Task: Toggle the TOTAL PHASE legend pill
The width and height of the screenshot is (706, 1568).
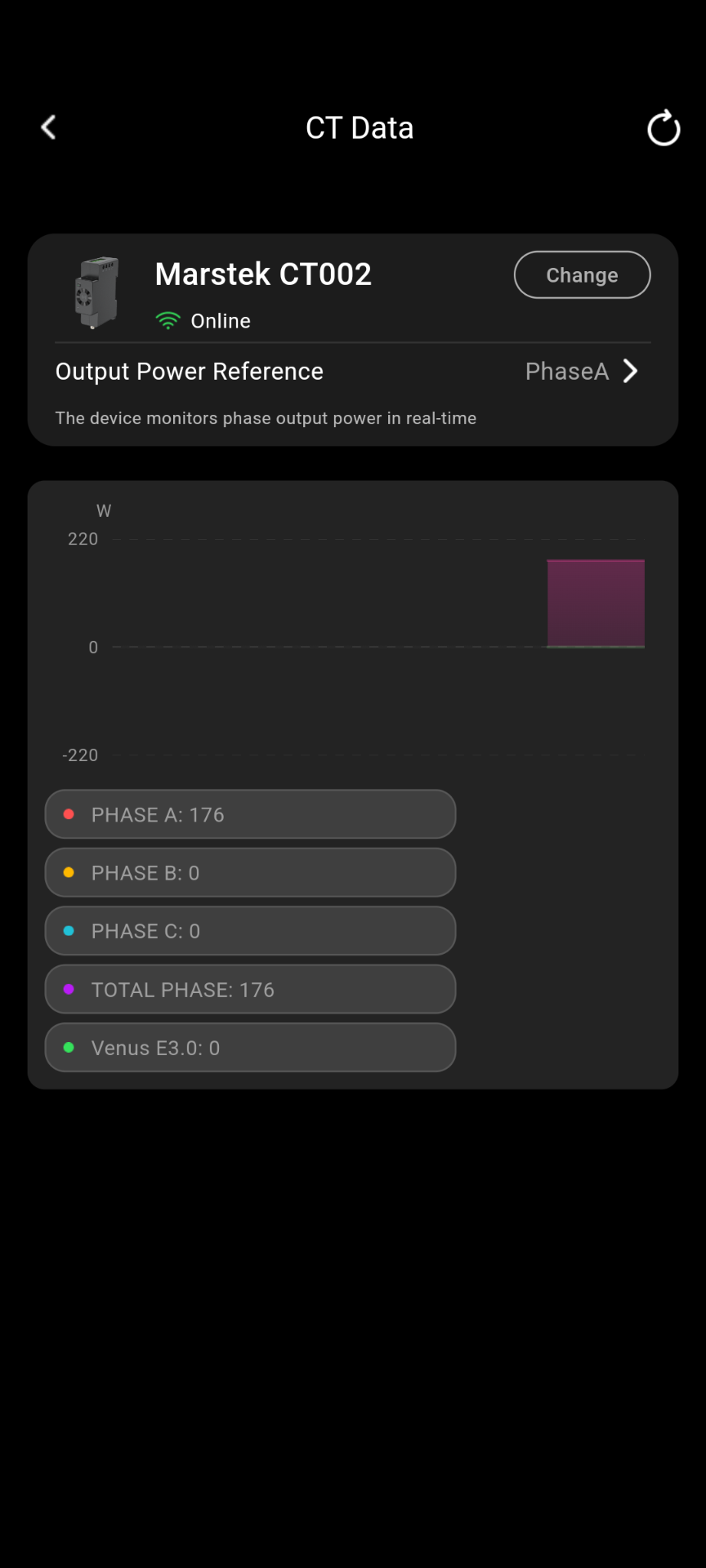Action: pos(250,990)
